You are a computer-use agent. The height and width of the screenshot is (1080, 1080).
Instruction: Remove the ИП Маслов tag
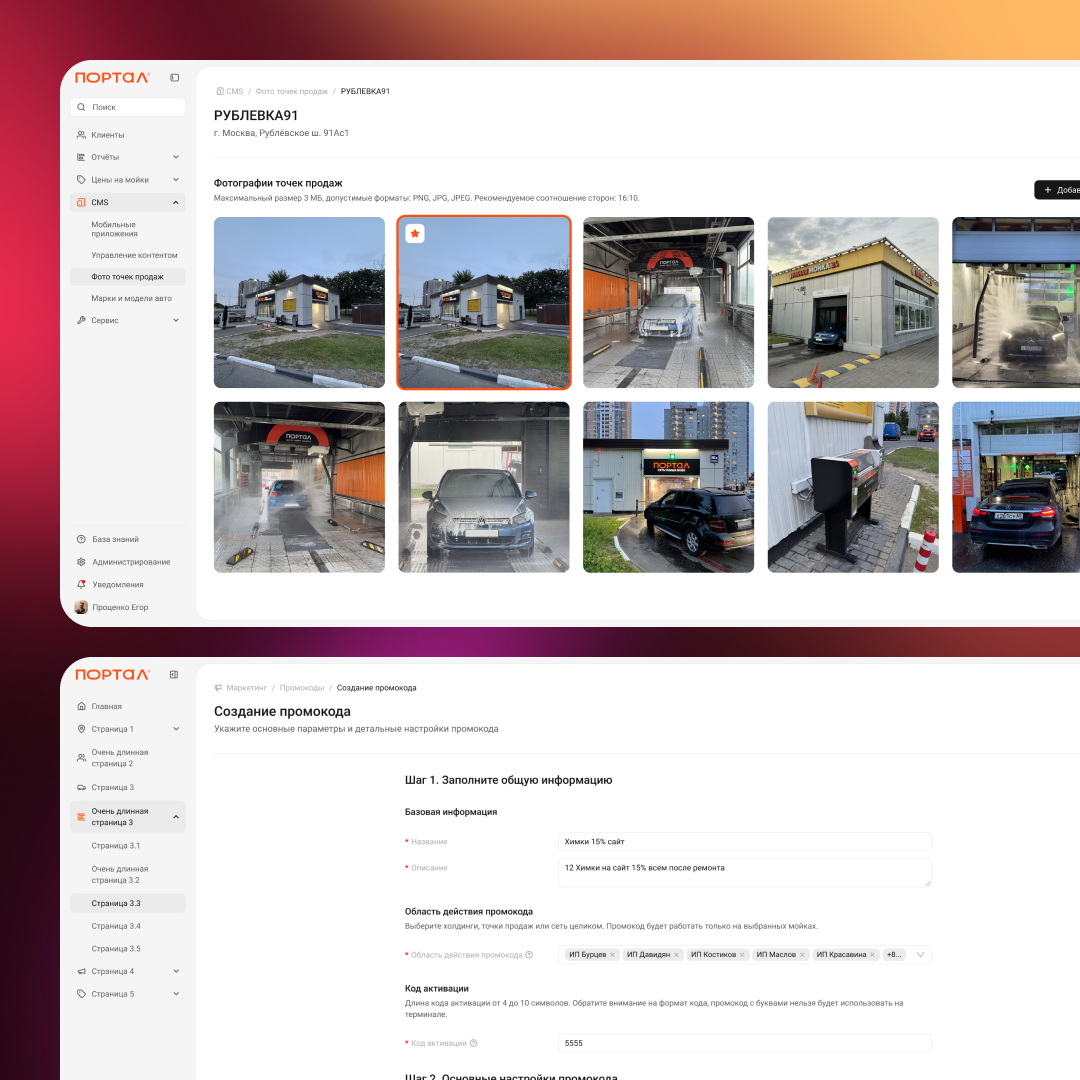point(802,955)
